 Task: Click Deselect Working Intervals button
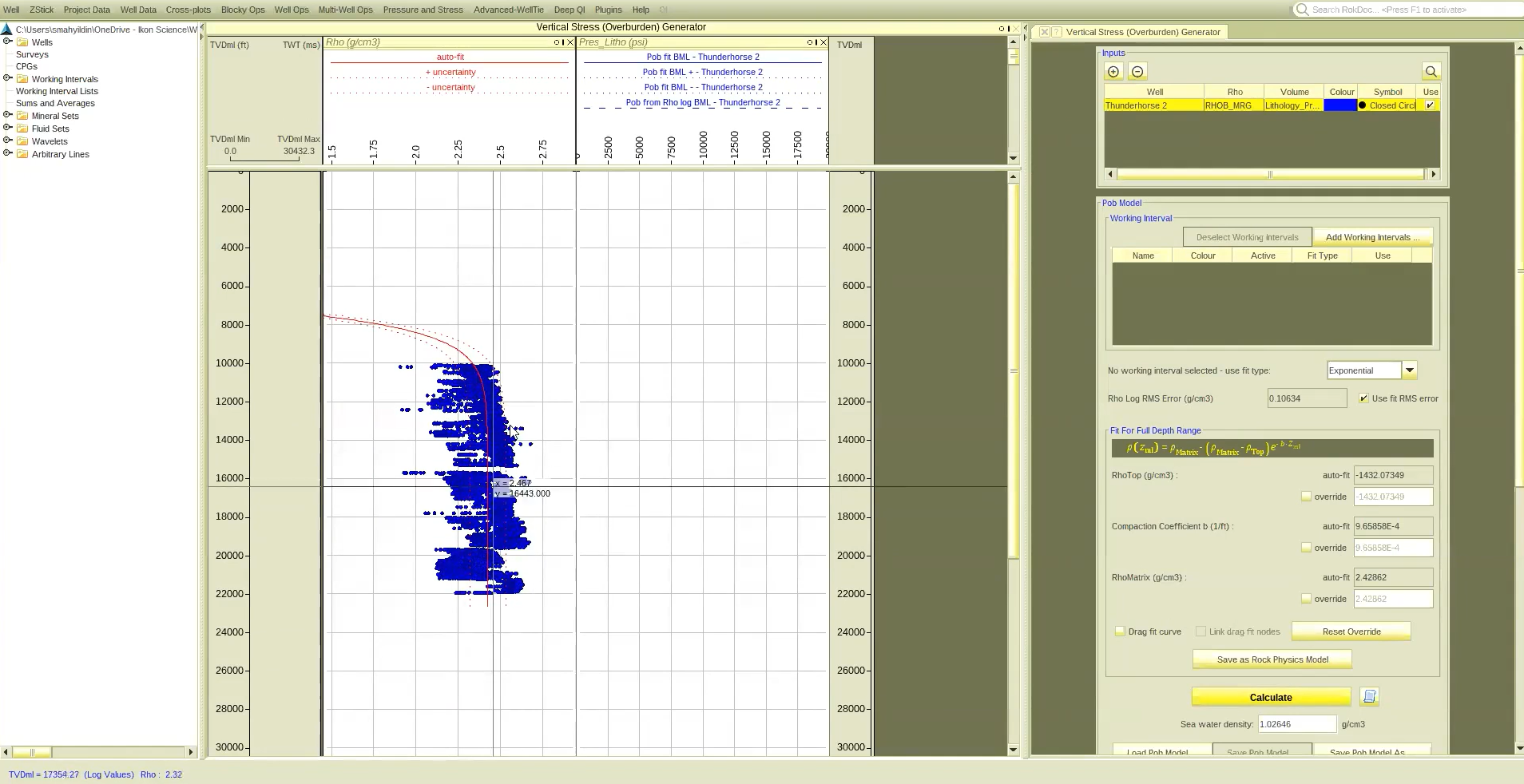coord(1247,237)
